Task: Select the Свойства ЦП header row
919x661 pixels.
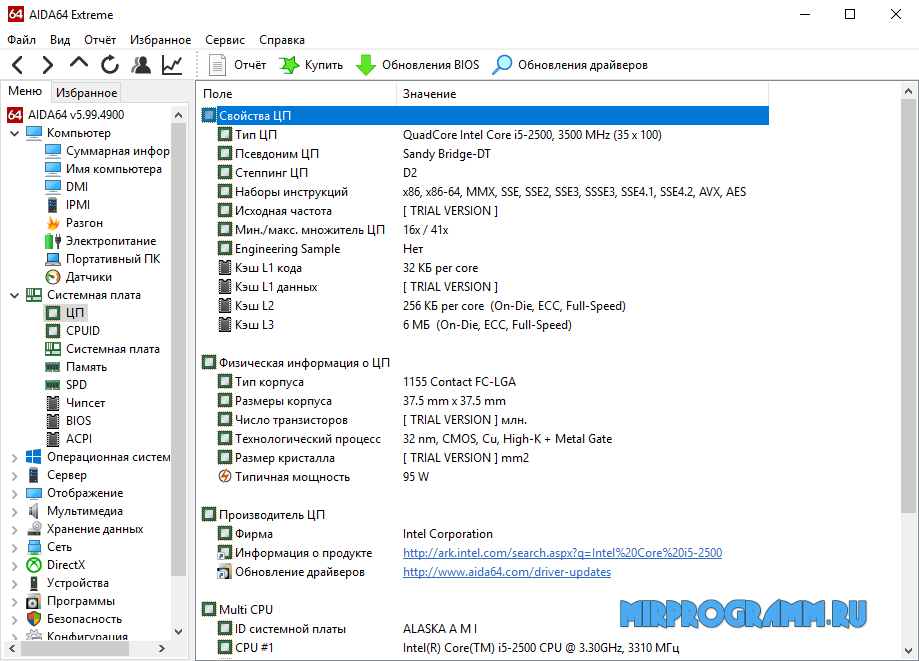Action: click(x=485, y=115)
